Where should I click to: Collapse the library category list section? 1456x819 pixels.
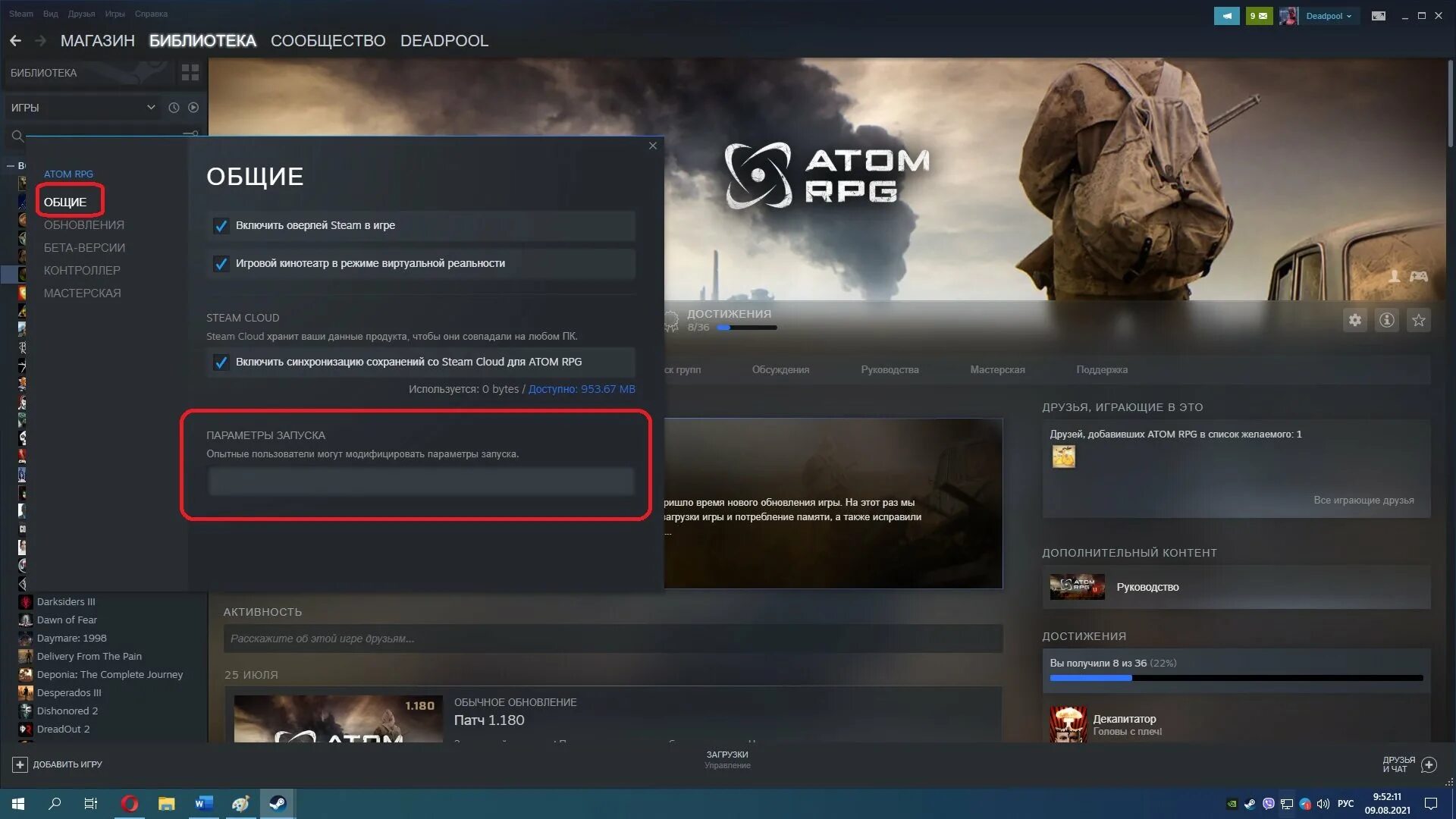[11, 165]
